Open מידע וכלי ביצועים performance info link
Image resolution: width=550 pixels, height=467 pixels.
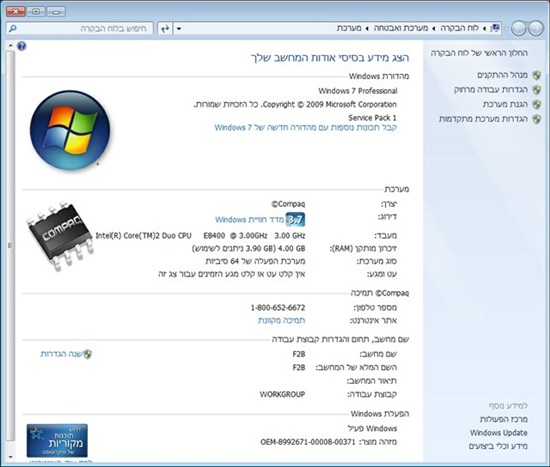(x=498, y=446)
